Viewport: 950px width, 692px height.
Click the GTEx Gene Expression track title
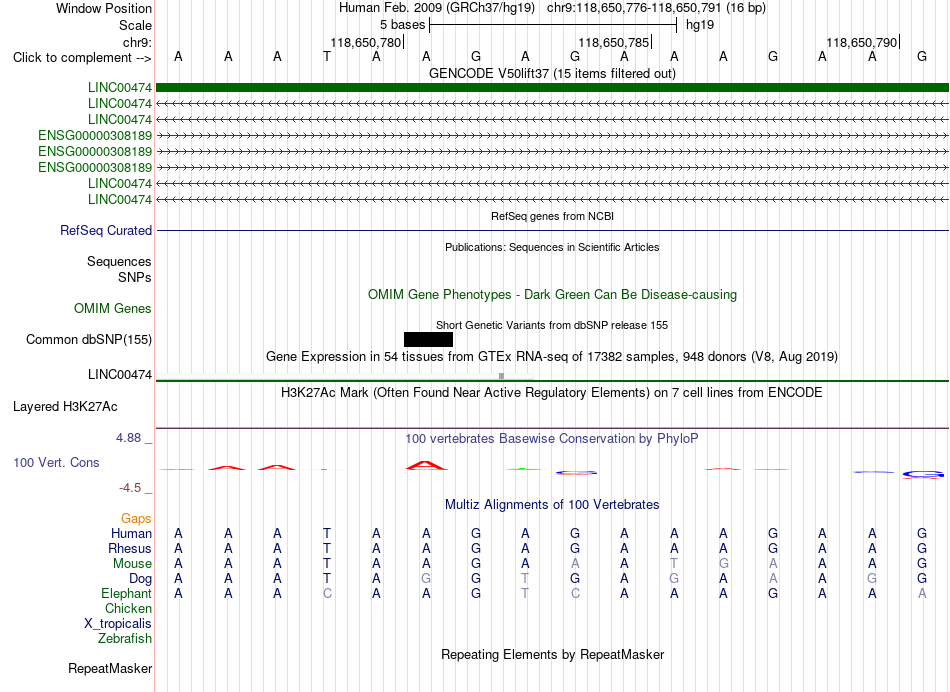(552, 356)
